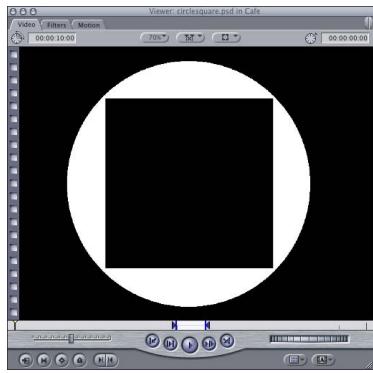
Task: Switch to the Motion tab
Action: coord(89,25)
